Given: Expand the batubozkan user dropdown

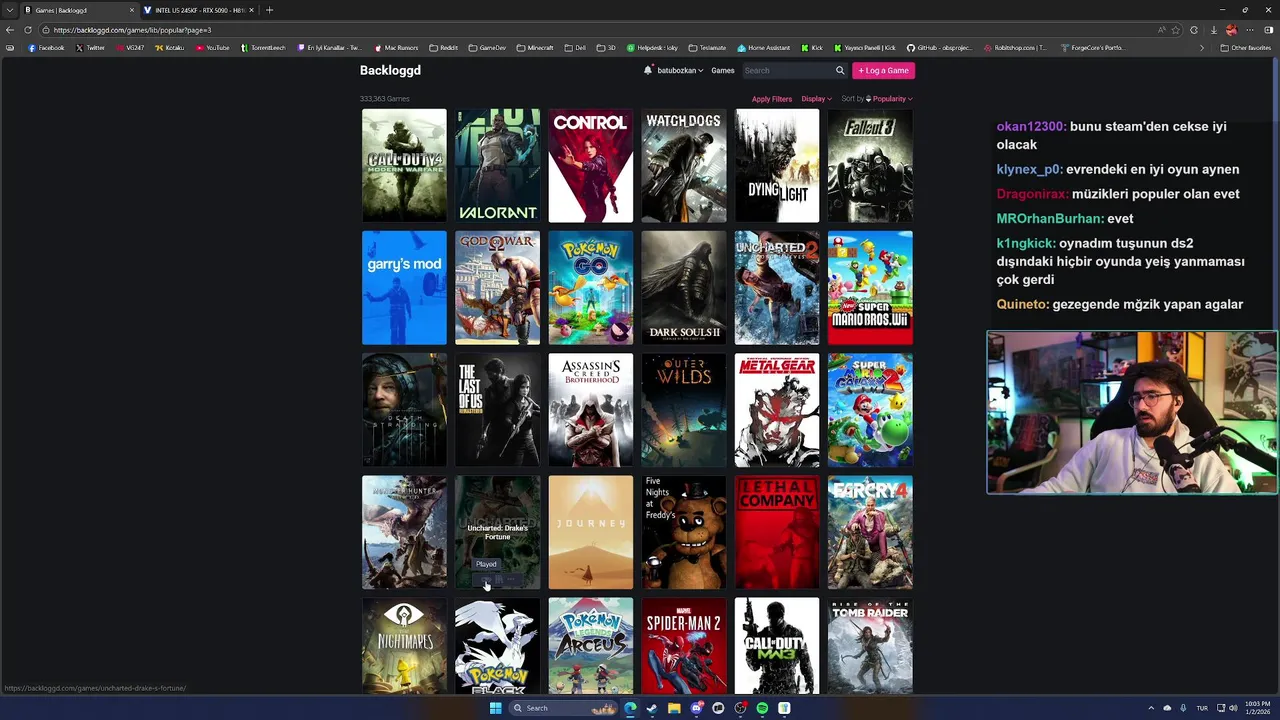Looking at the screenshot, I should pos(680,70).
